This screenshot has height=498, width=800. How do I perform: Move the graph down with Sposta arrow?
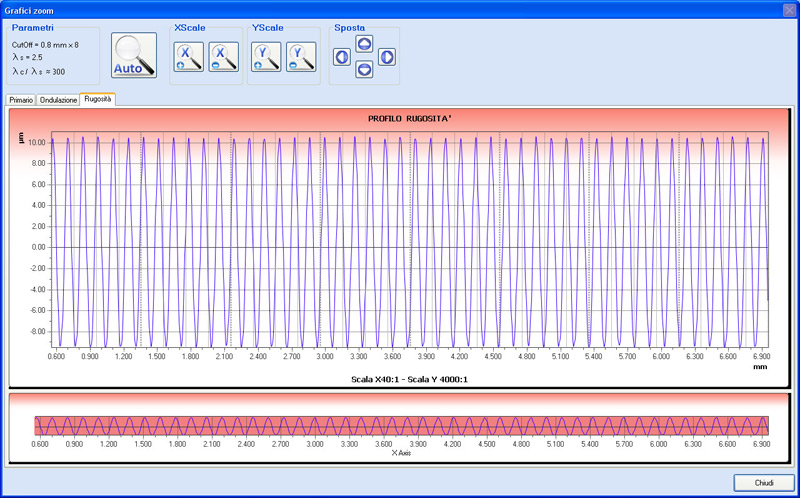(x=364, y=69)
